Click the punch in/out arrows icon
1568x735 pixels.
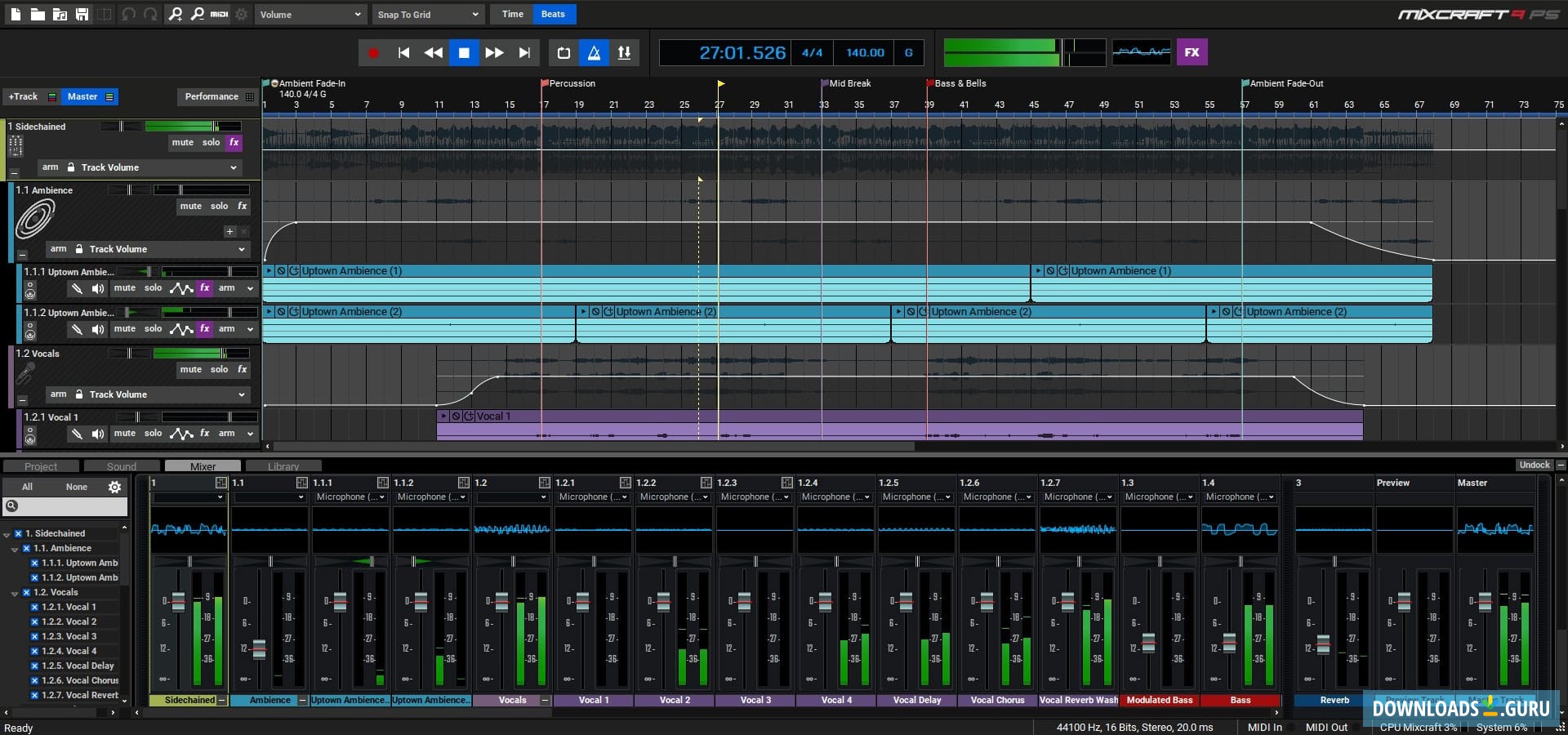pos(625,52)
